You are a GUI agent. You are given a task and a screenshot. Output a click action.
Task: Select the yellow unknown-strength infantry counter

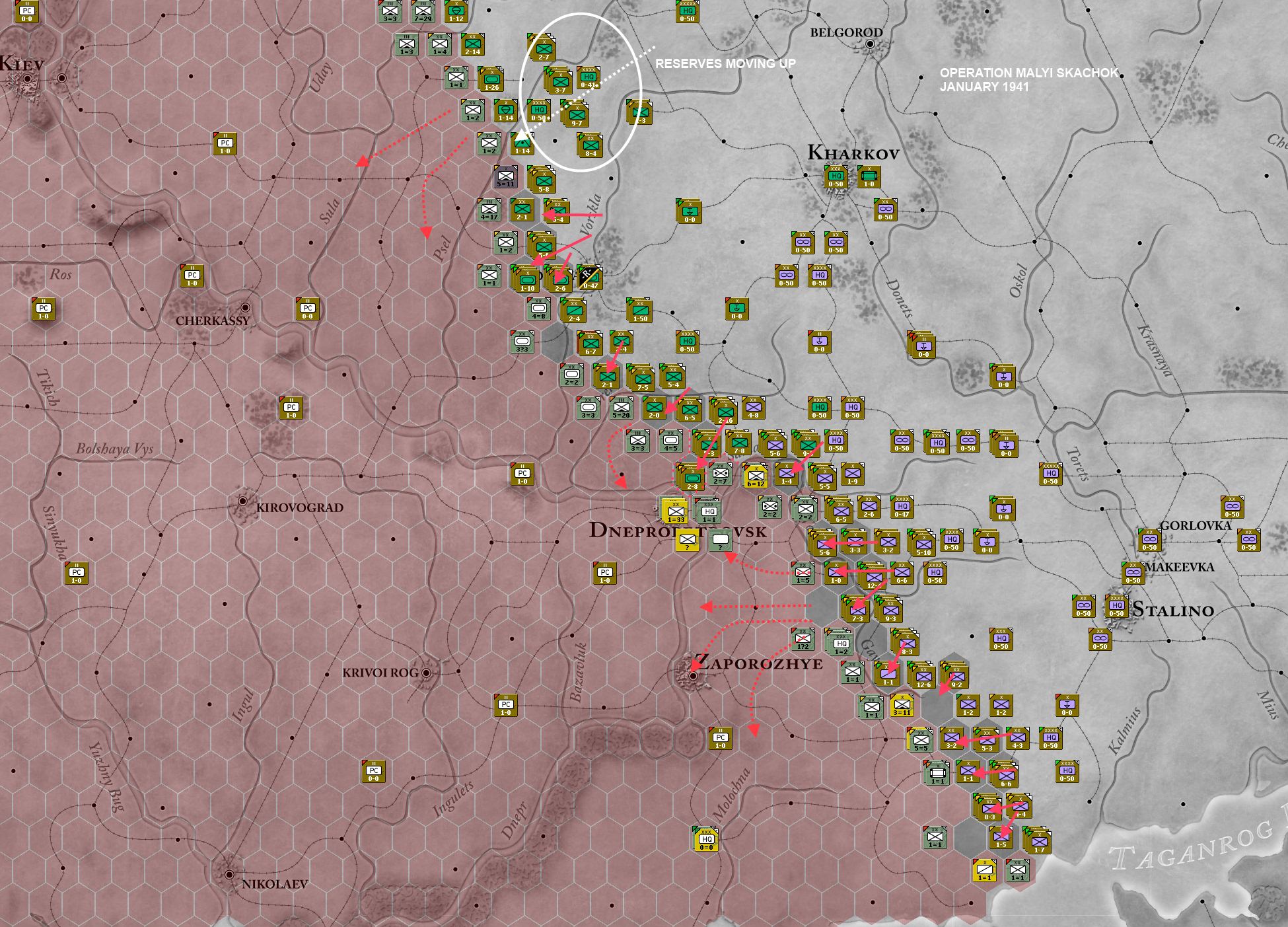pos(687,540)
